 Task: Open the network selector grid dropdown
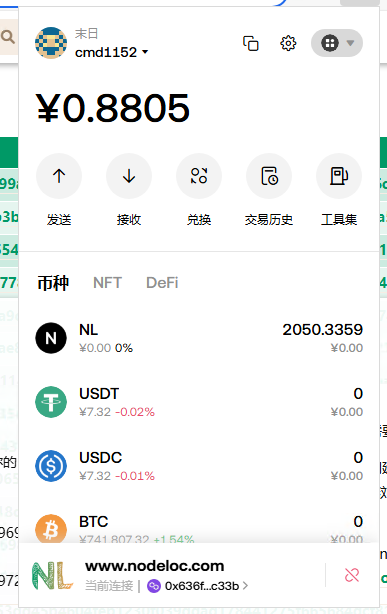[x=337, y=43]
